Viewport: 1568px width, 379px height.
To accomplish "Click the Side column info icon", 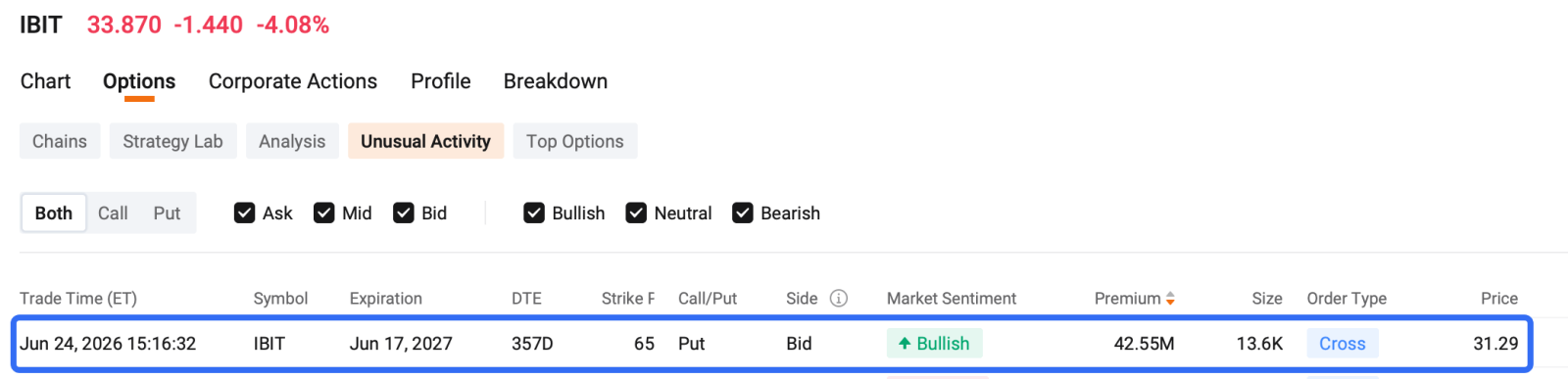I will 839,299.
